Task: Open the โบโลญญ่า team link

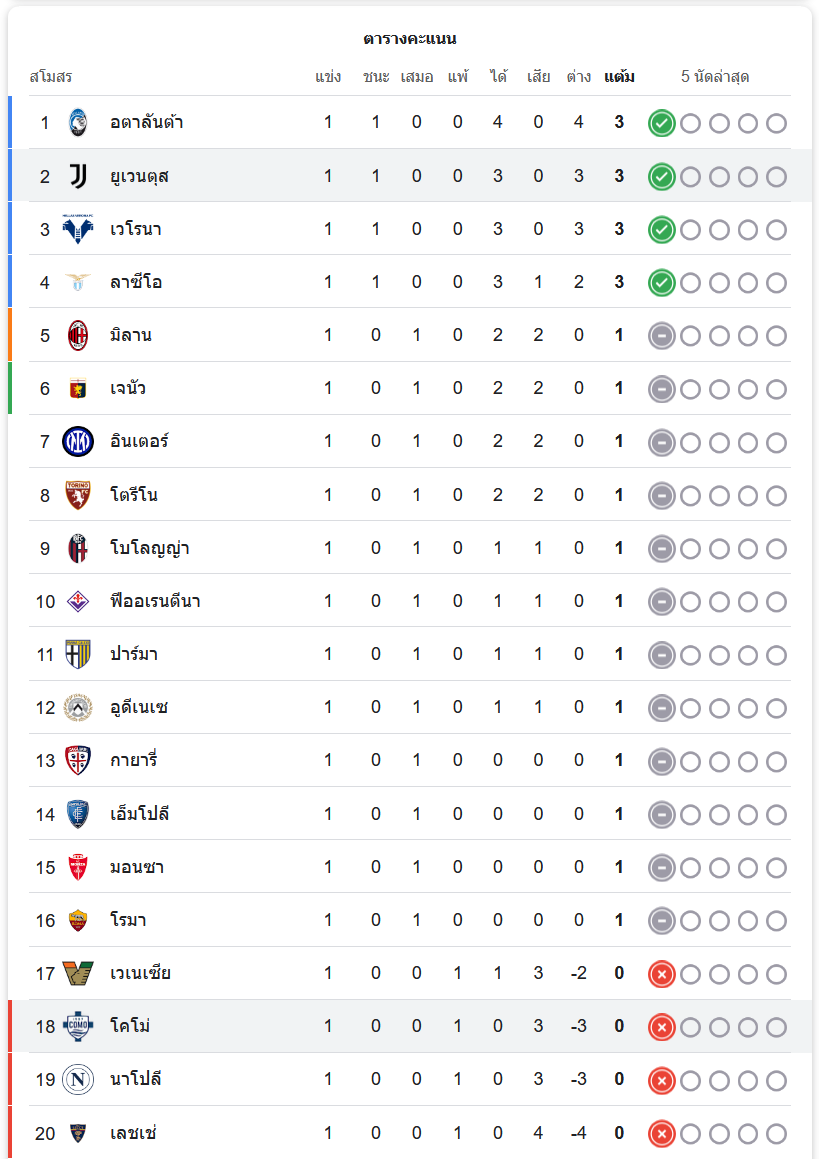Action: (150, 548)
